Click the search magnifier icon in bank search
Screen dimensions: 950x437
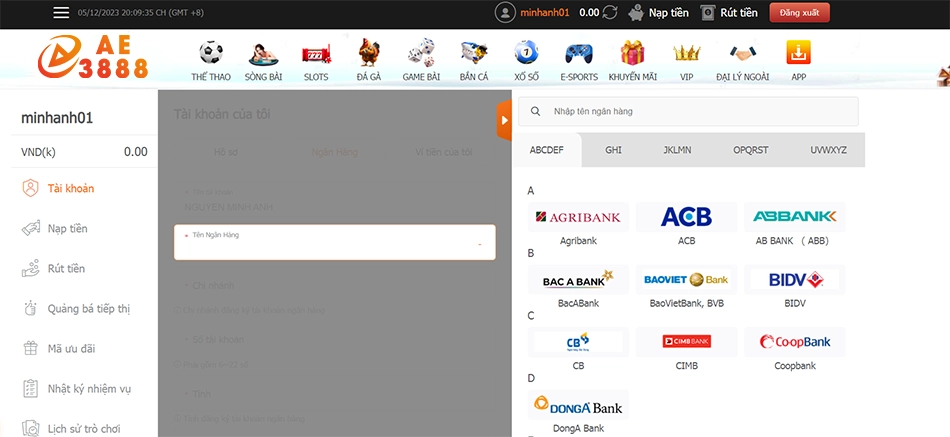536,112
